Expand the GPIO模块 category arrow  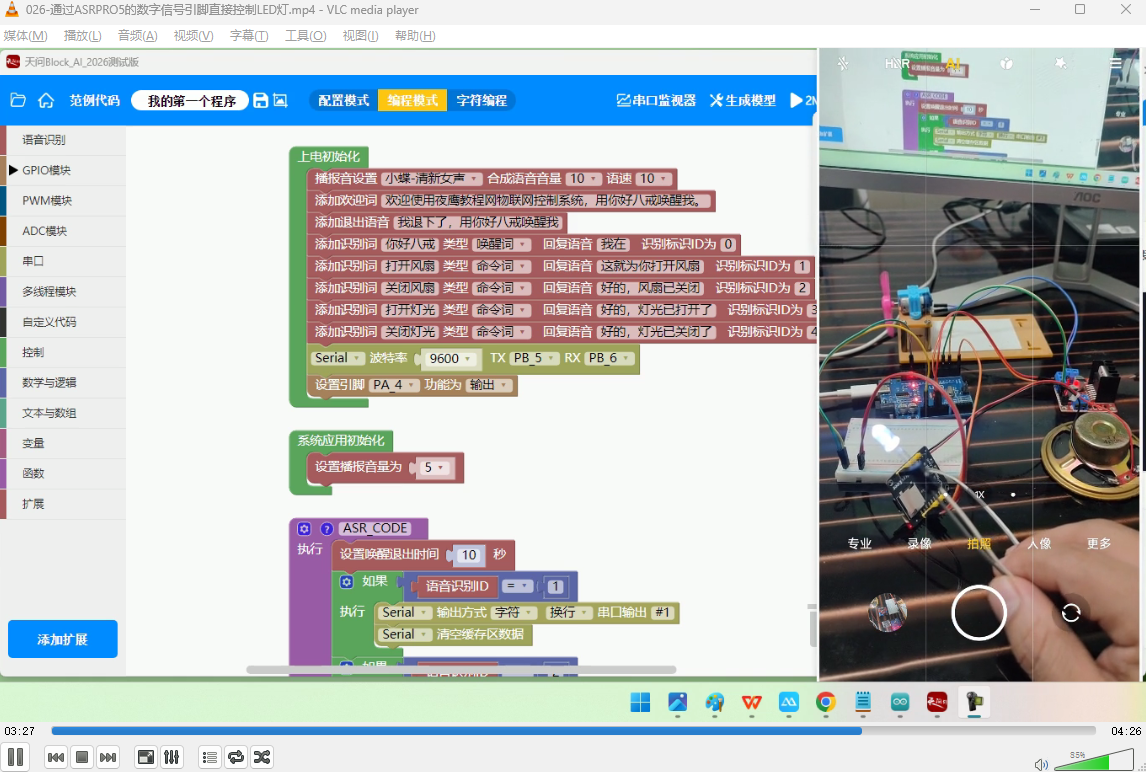coord(13,170)
